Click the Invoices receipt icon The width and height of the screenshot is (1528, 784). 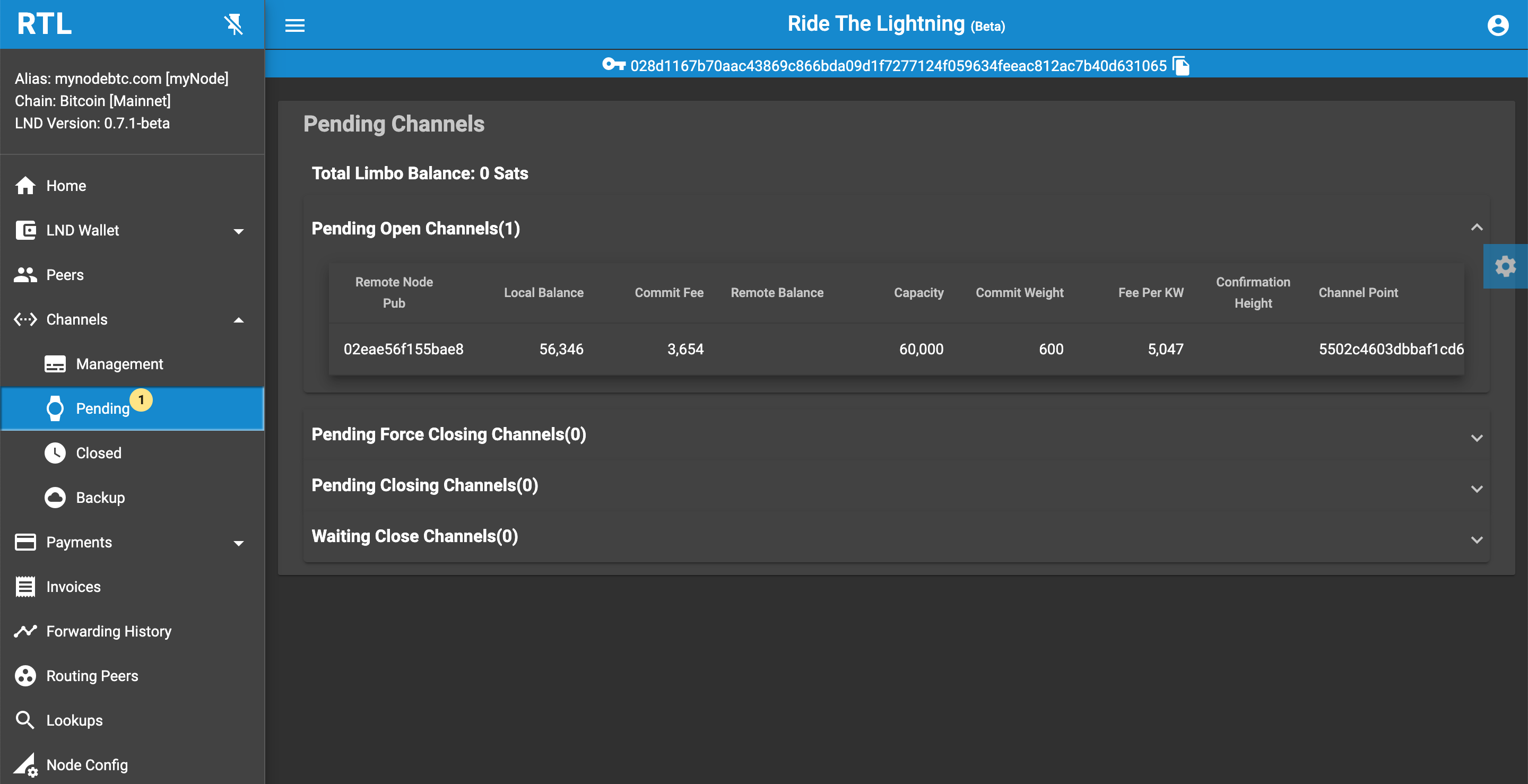coord(25,587)
